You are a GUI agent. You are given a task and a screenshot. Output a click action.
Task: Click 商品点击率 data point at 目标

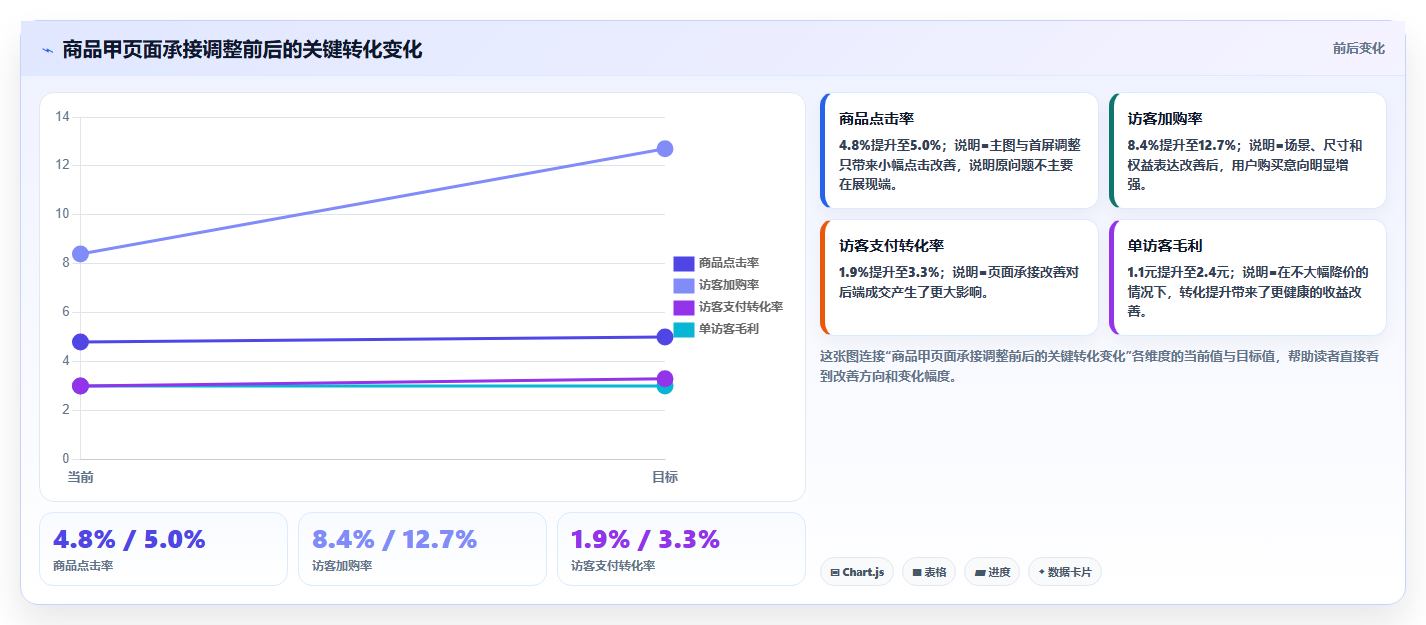[x=665, y=337]
